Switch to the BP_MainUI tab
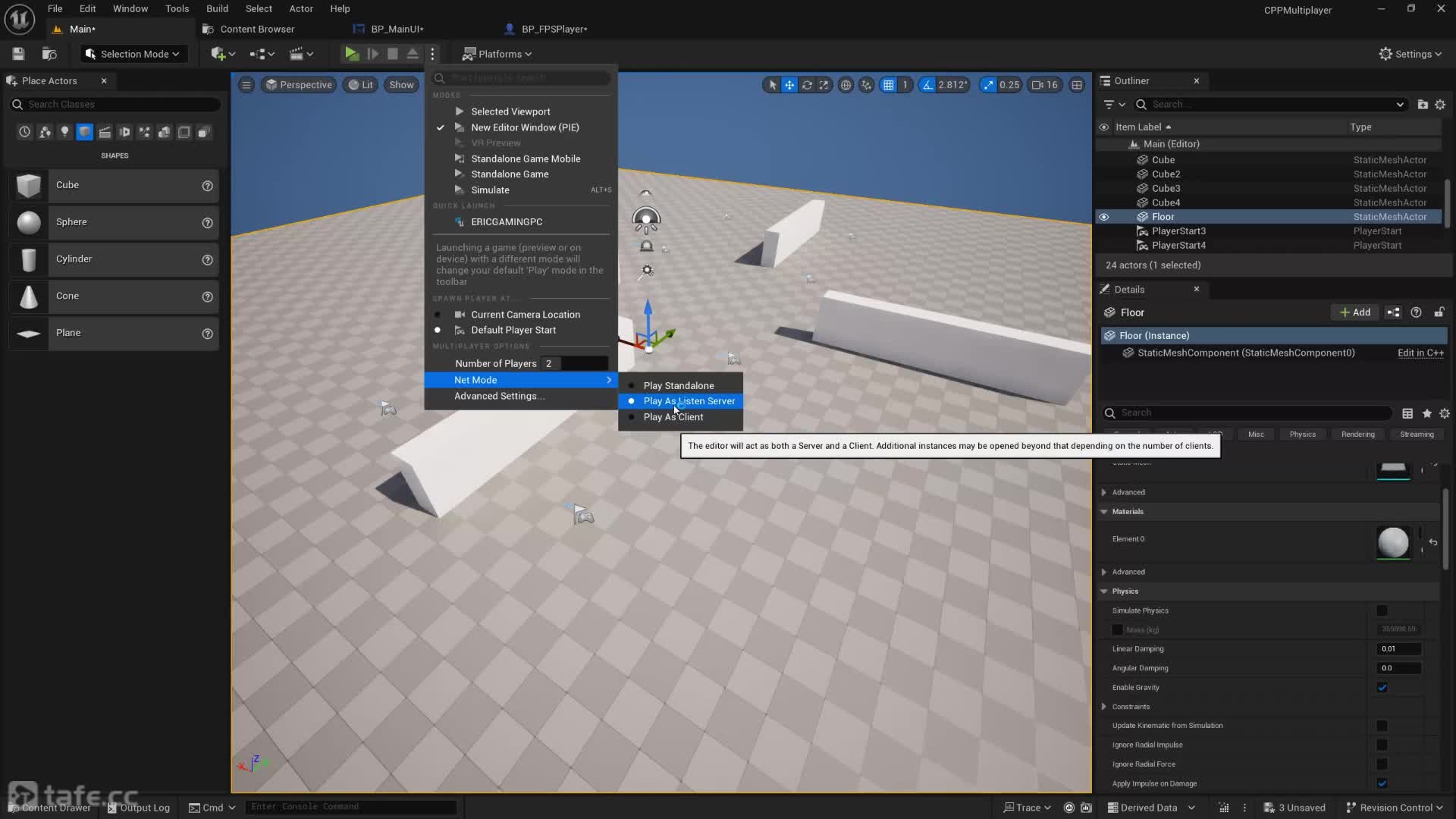This screenshot has height=819, width=1456. point(397,29)
